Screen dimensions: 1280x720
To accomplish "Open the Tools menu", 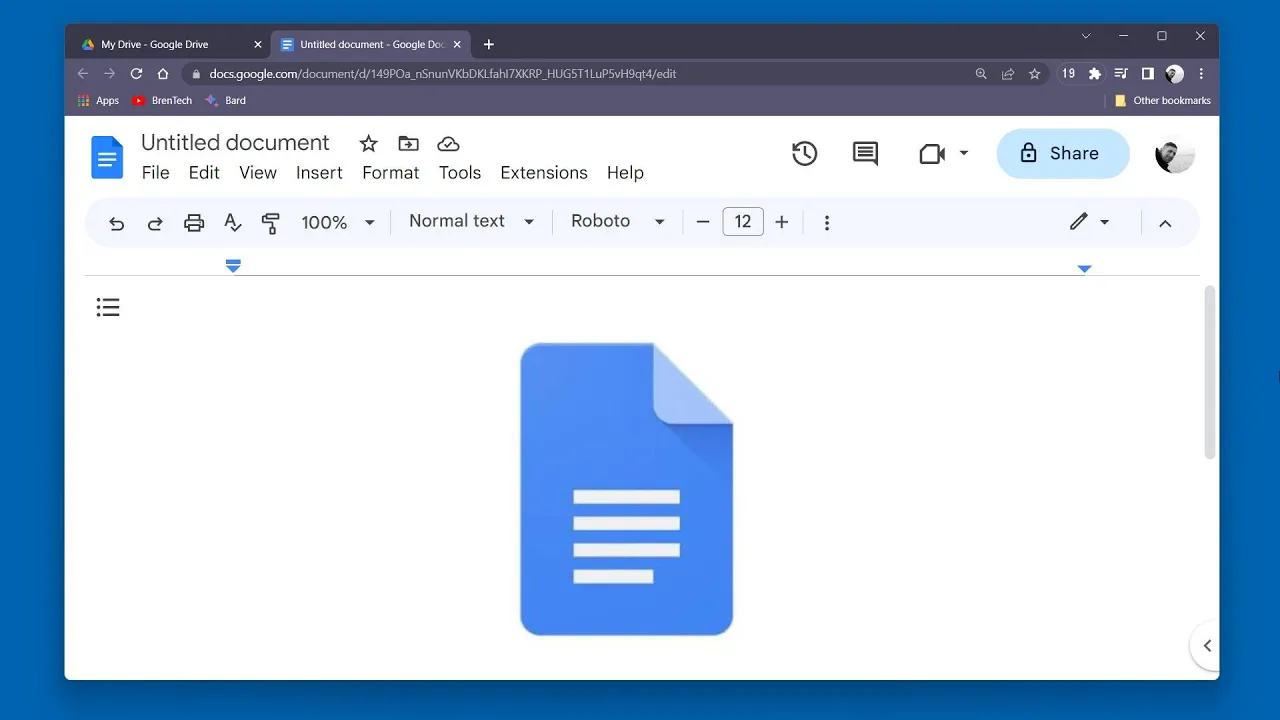I will (x=460, y=173).
